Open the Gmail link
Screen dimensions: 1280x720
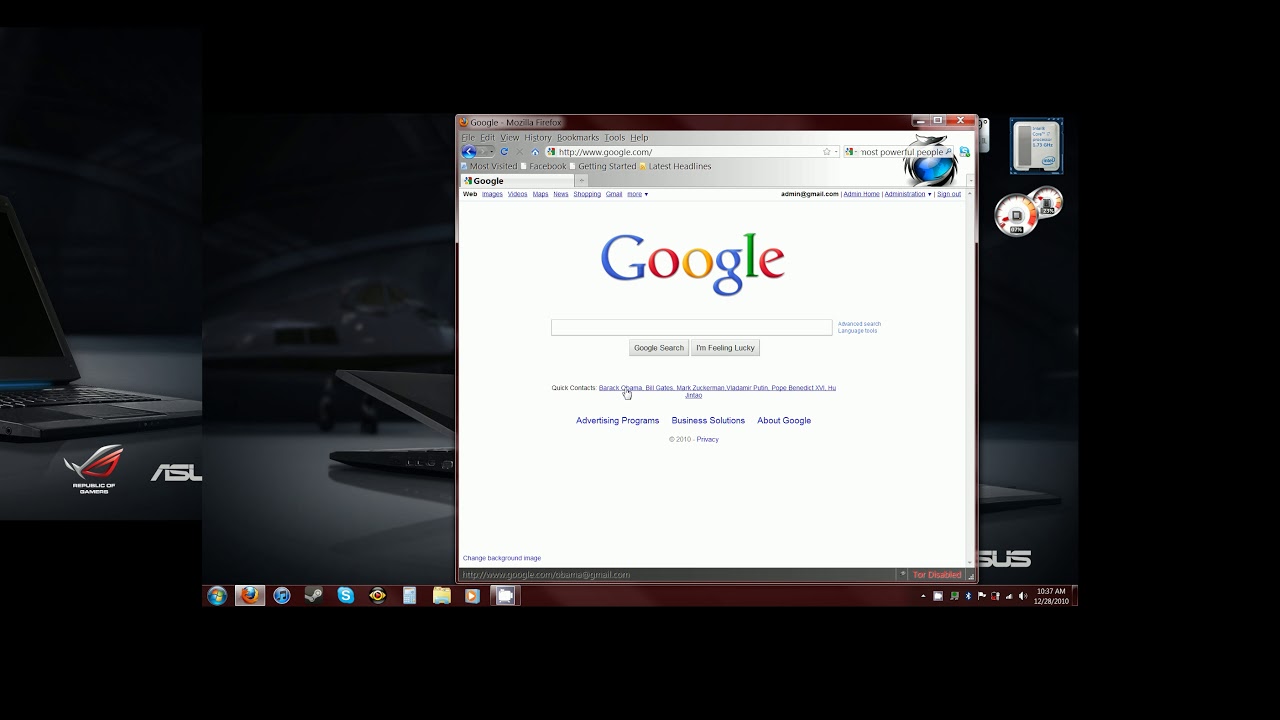(614, 194)
